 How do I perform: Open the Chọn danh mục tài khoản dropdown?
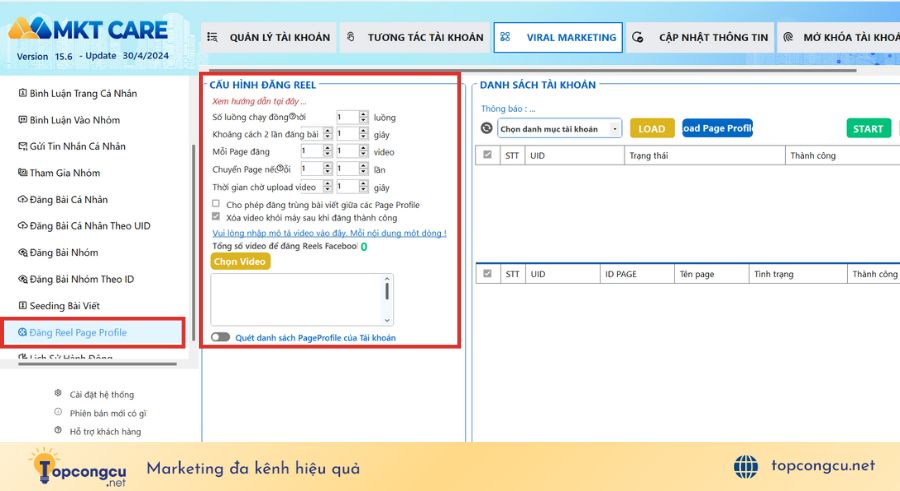pyautogui.click(x=560, y=129)
